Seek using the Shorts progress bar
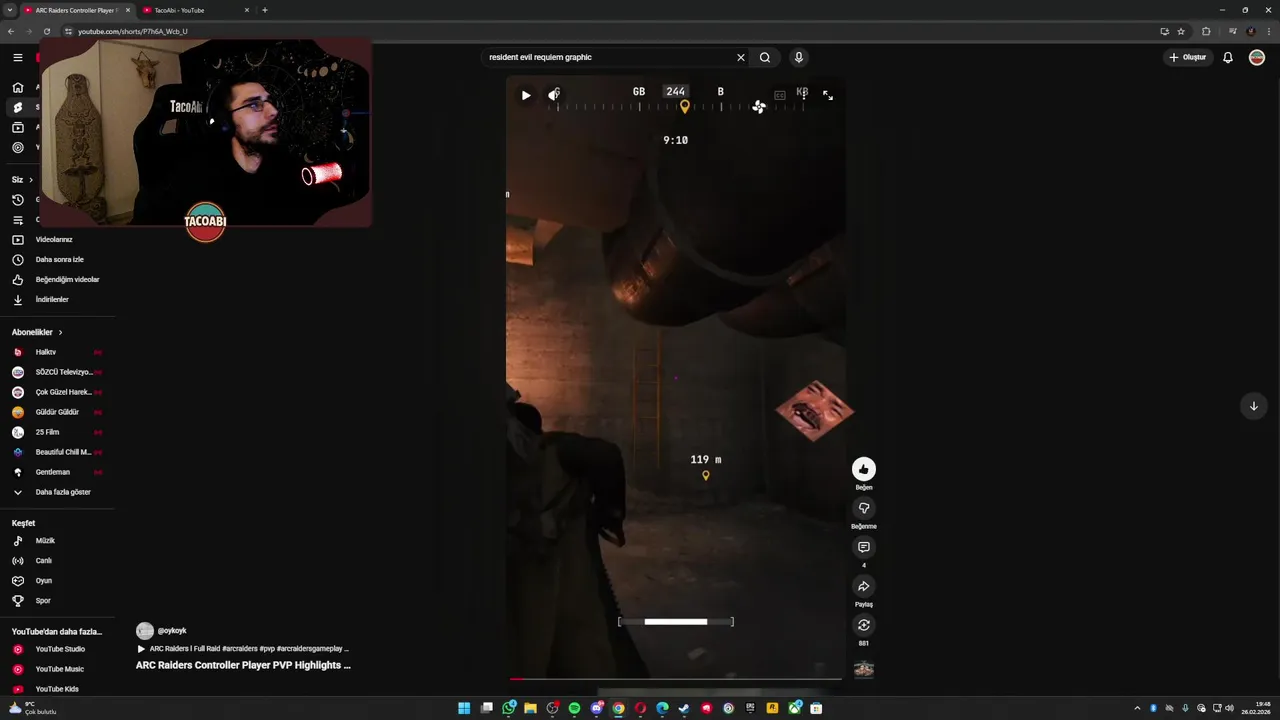The width and height of the screenshot is (1280, 720). 675,679
